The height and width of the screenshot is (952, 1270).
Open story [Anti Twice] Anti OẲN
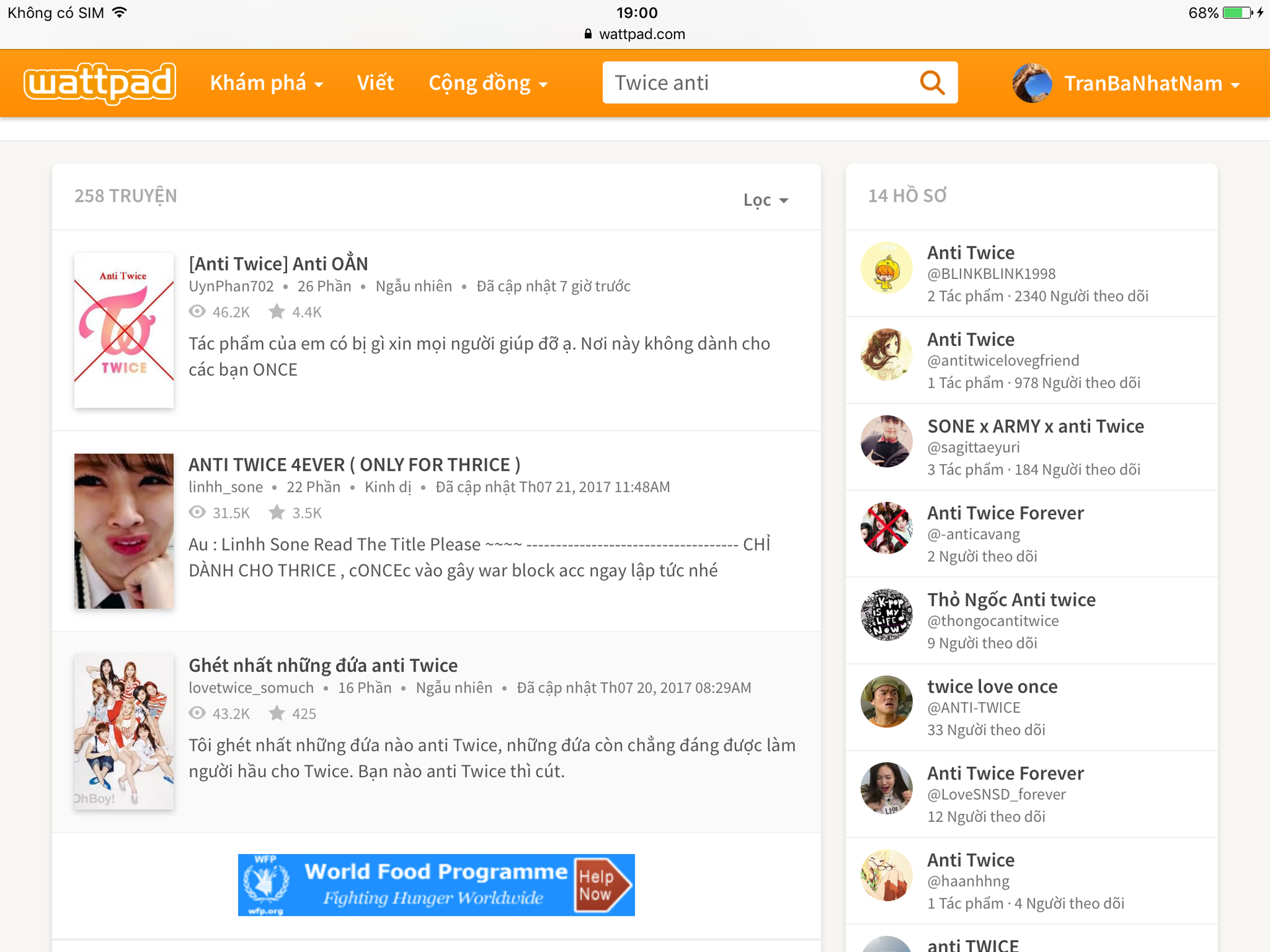pos(278,263)
